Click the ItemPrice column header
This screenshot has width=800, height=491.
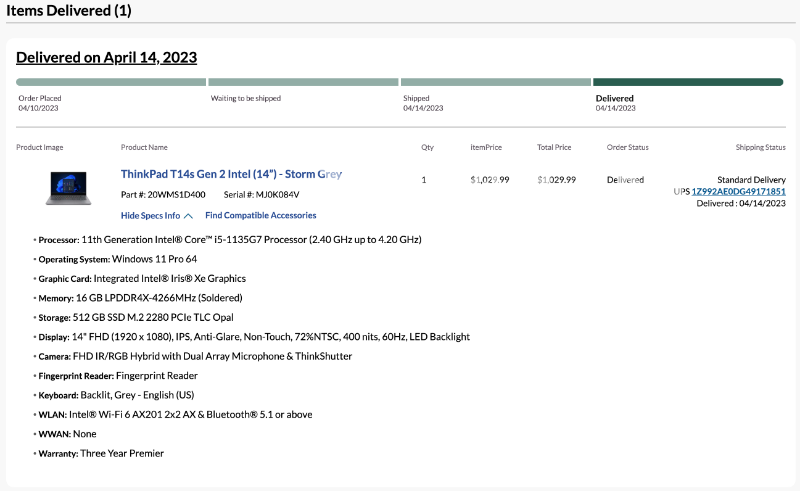(486, 148)
